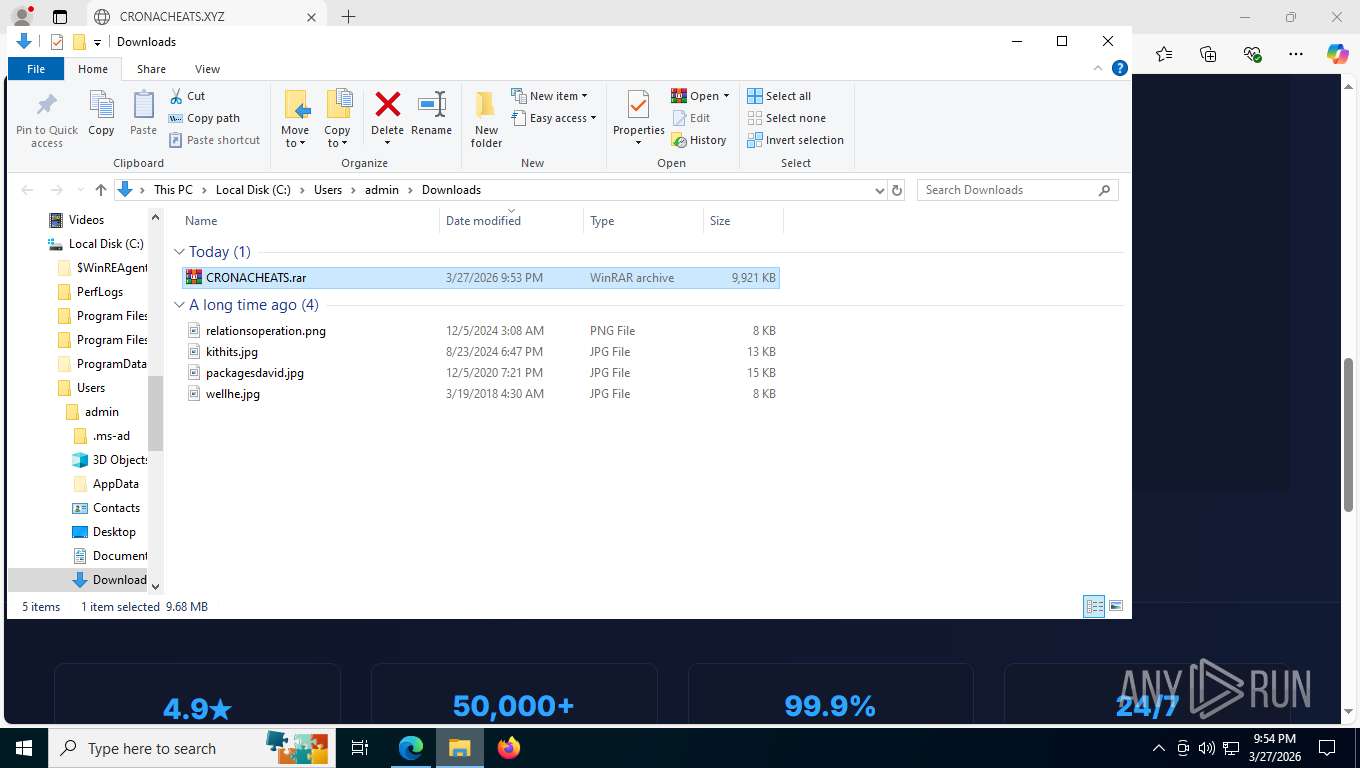Image resolution: width=1360 pixels, height=768 pixels.
Task: Switch to large icons view layout
Action: pos(1116,606)
